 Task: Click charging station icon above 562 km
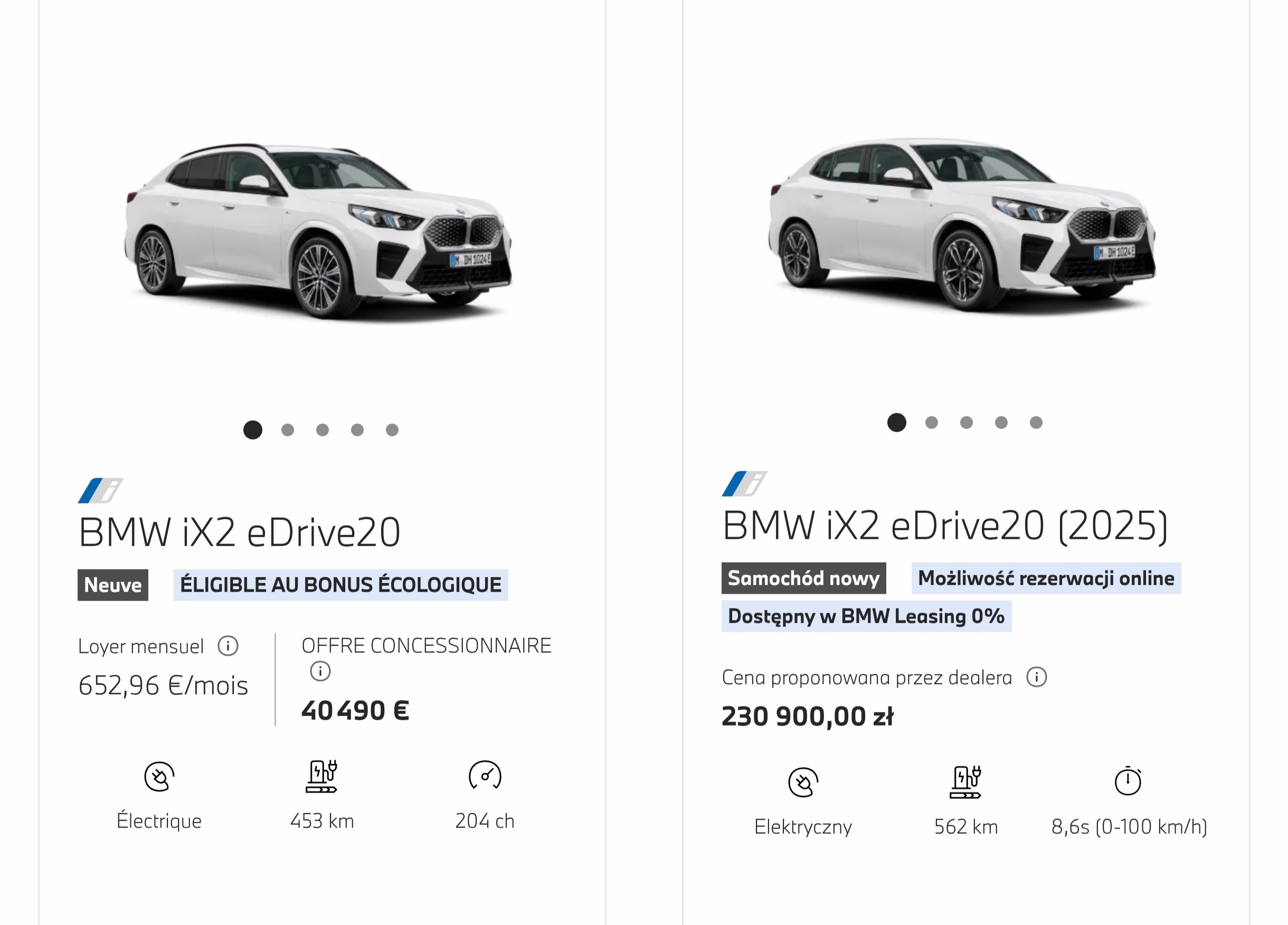[965, 782]
